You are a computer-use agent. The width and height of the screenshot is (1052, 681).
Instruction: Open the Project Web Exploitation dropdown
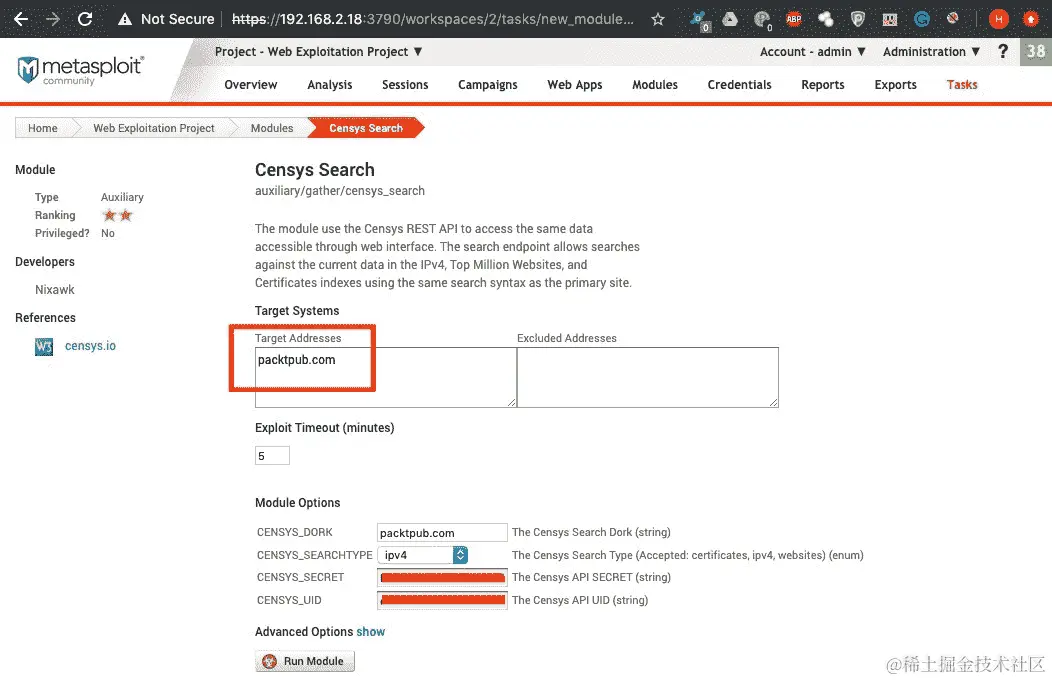click(319, 52)
